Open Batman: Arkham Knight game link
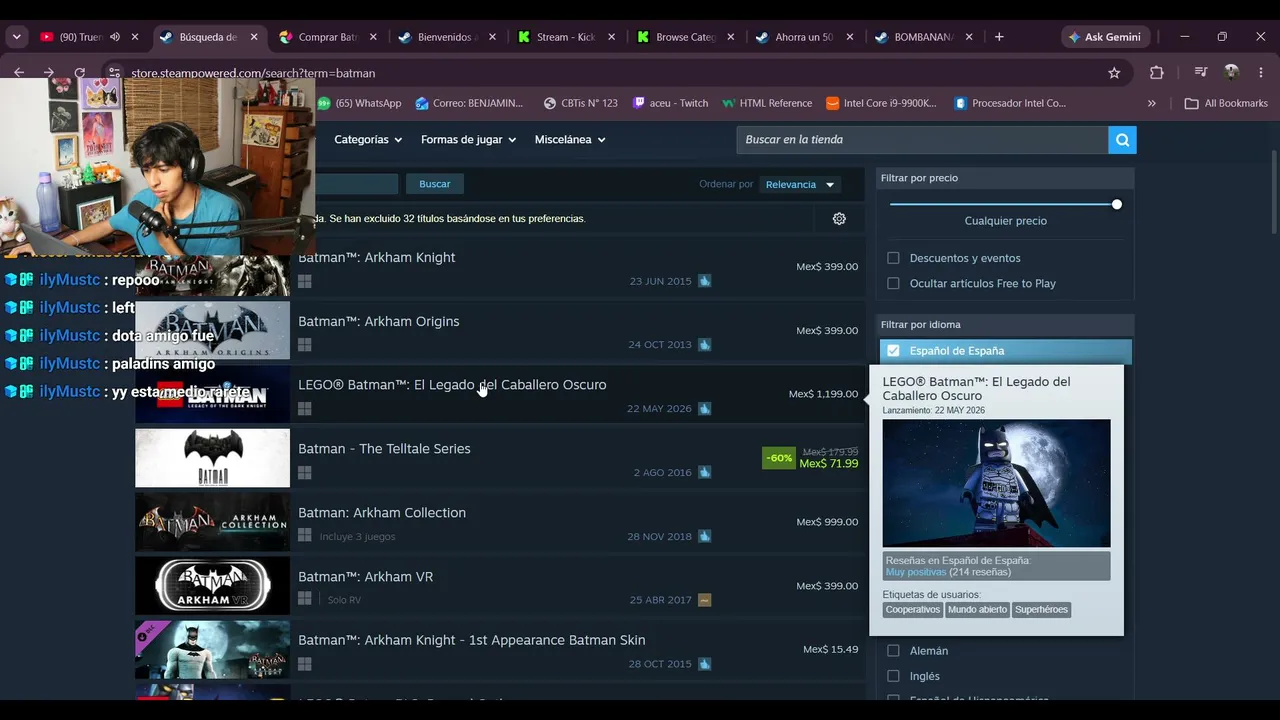The image size is (1280, 720). (x=376, y=258)
